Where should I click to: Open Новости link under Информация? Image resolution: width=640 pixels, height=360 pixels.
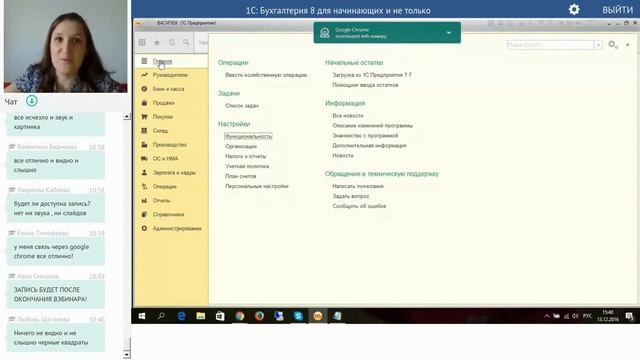343,156
